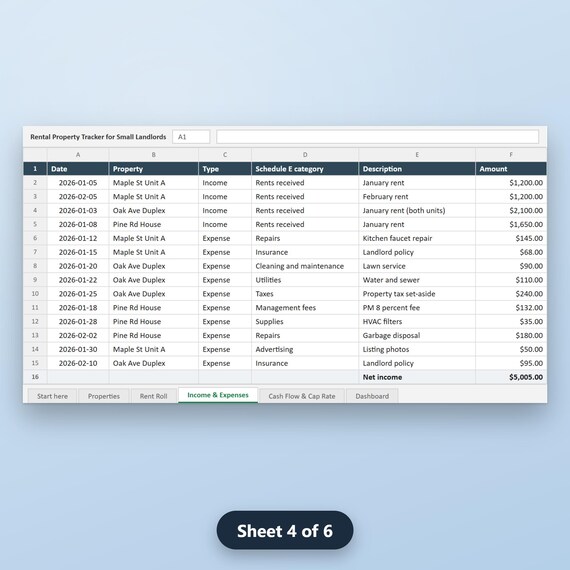Select the date cell 2026-02-05
570x570 pixels.
click(78, 197)
